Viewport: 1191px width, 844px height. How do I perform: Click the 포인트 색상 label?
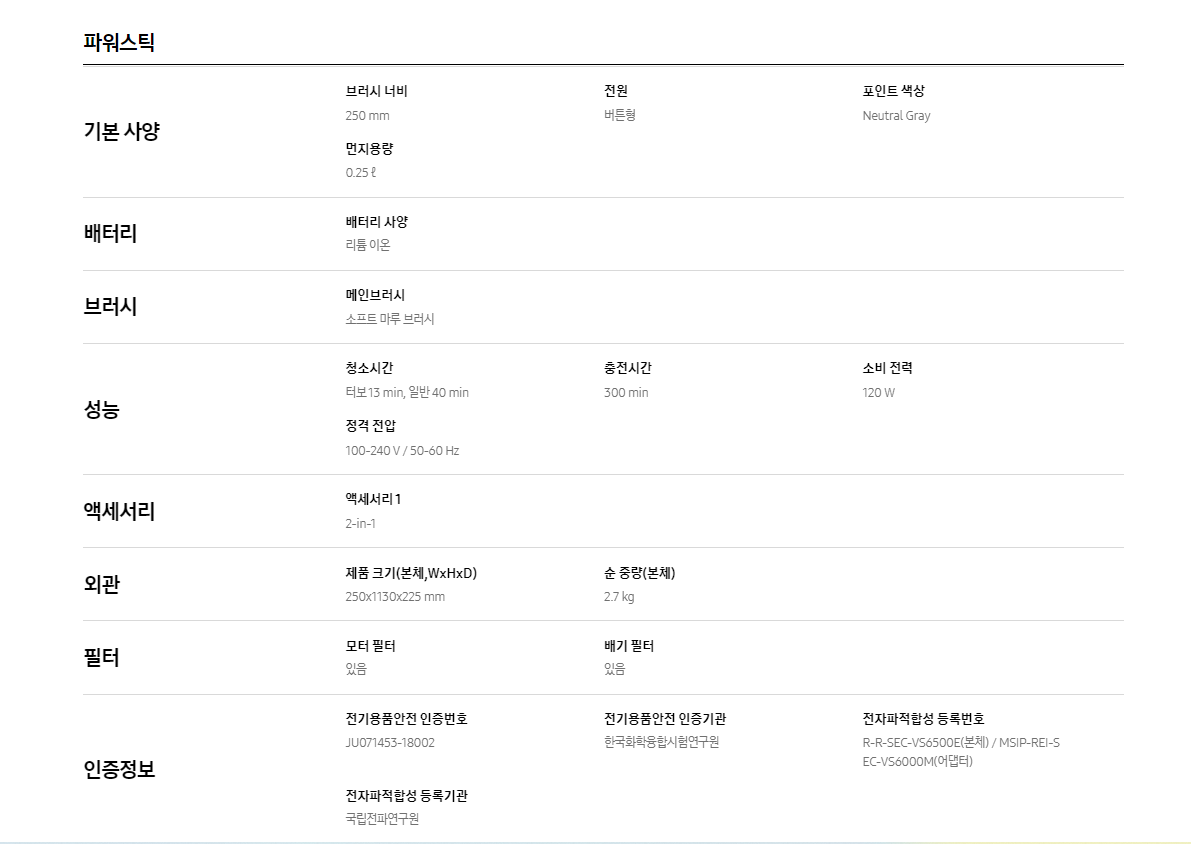(x=893, y=91)
